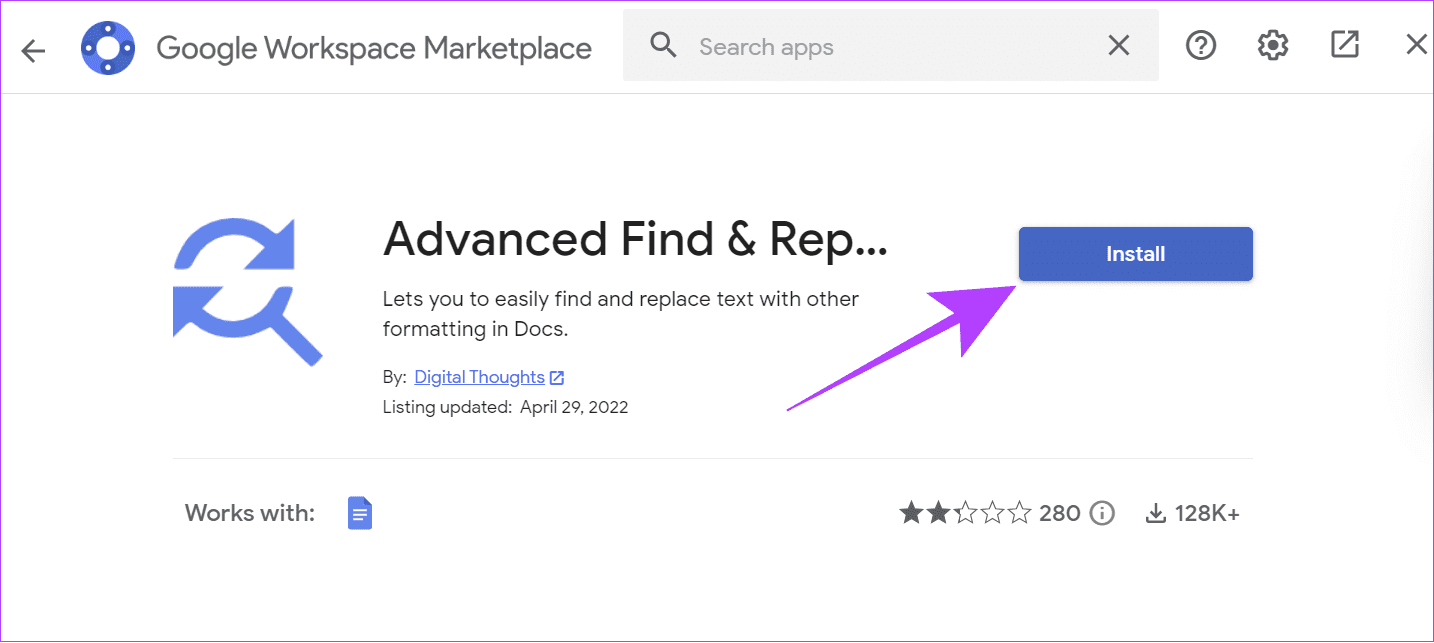Open the help question mark icon

pos(1200,45)
